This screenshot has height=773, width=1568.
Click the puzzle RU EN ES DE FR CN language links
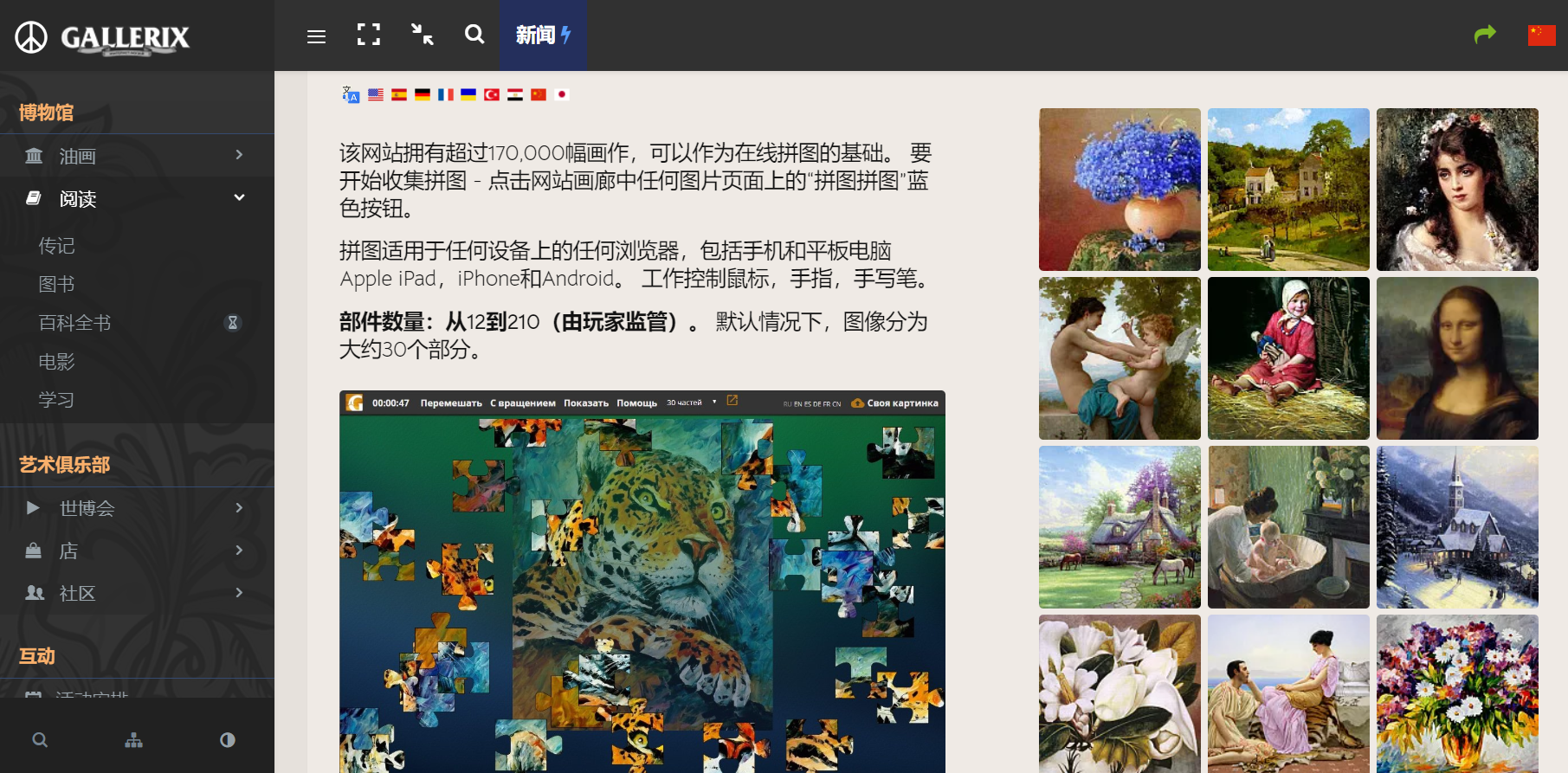(812, 404)
